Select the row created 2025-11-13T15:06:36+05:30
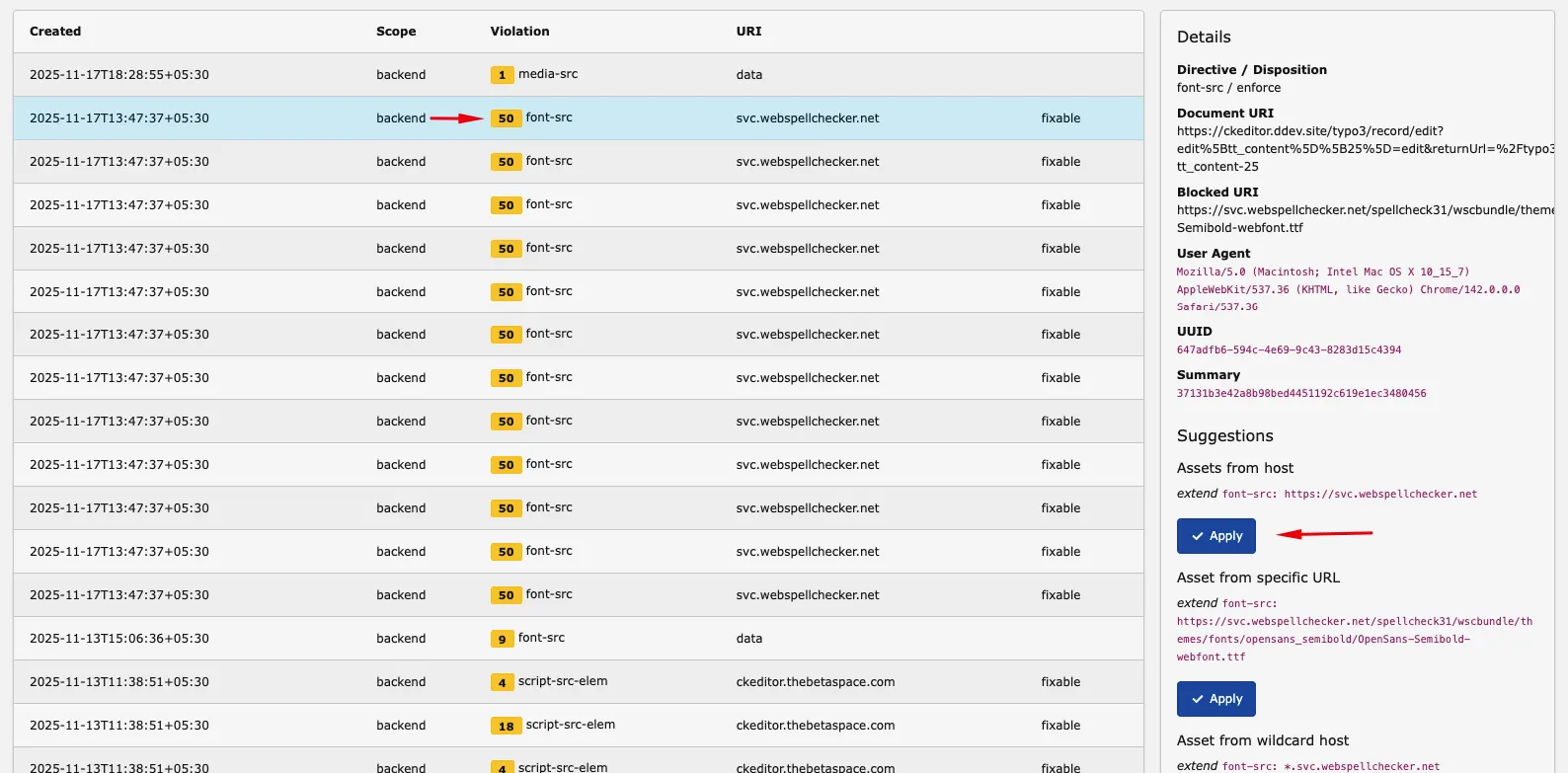The image size is (1568, 773). (579, 639)
